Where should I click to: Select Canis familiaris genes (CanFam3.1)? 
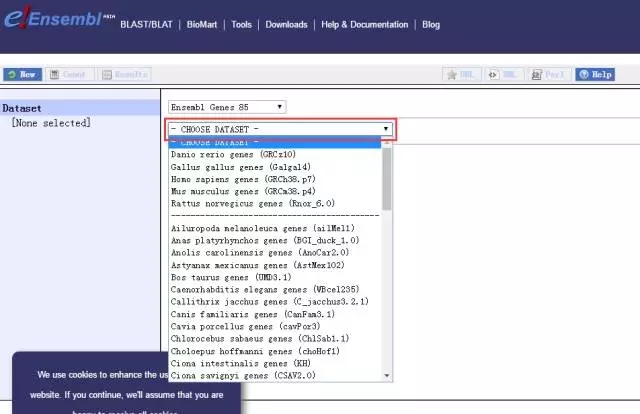point(274,314)
